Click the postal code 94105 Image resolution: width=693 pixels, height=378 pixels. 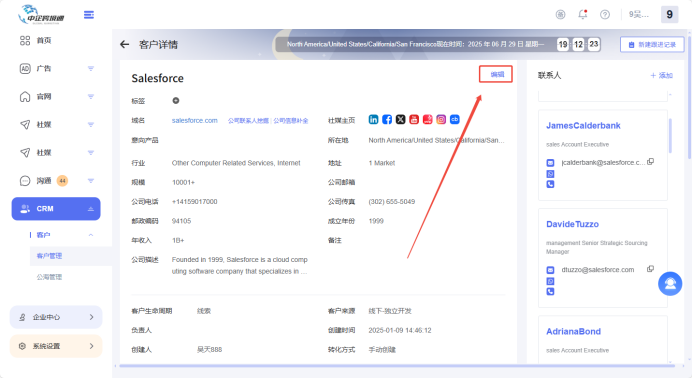tap(181, 221)
